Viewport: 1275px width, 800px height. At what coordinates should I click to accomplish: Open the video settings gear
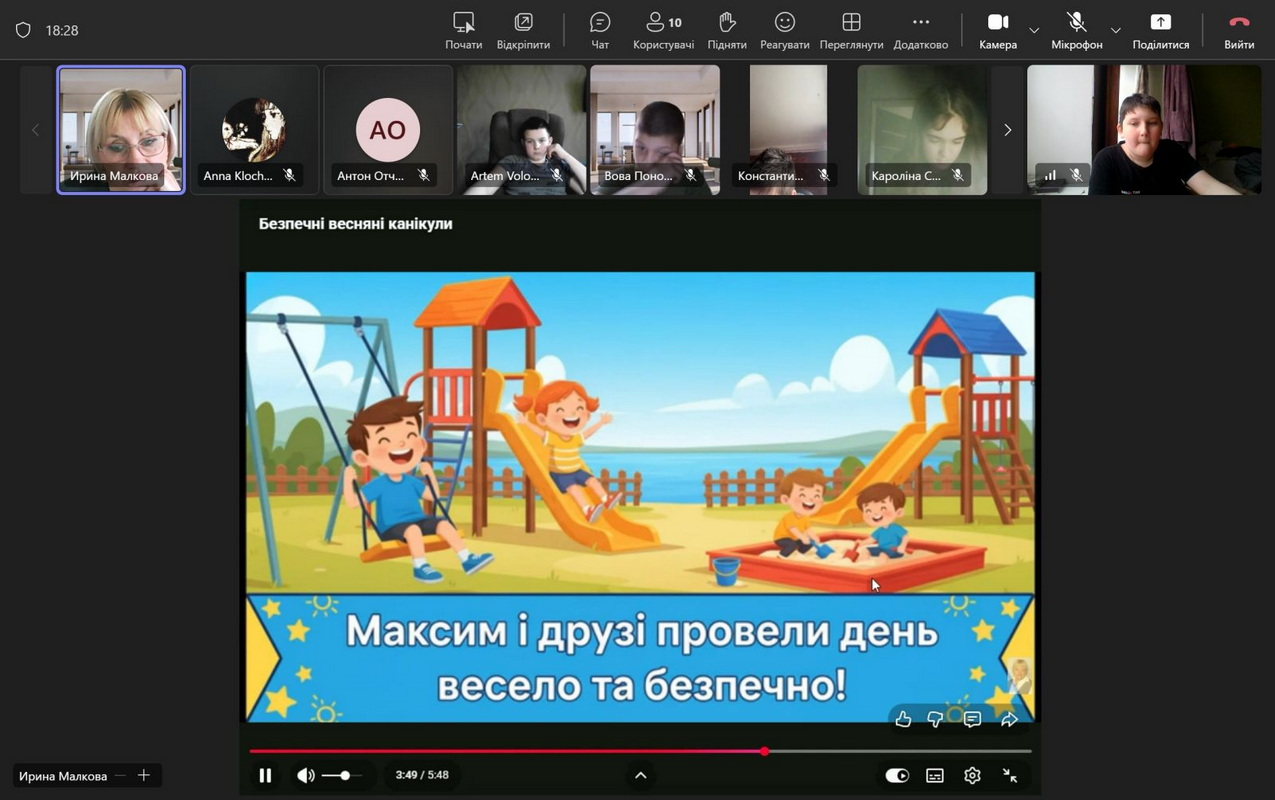coord(972,775)
